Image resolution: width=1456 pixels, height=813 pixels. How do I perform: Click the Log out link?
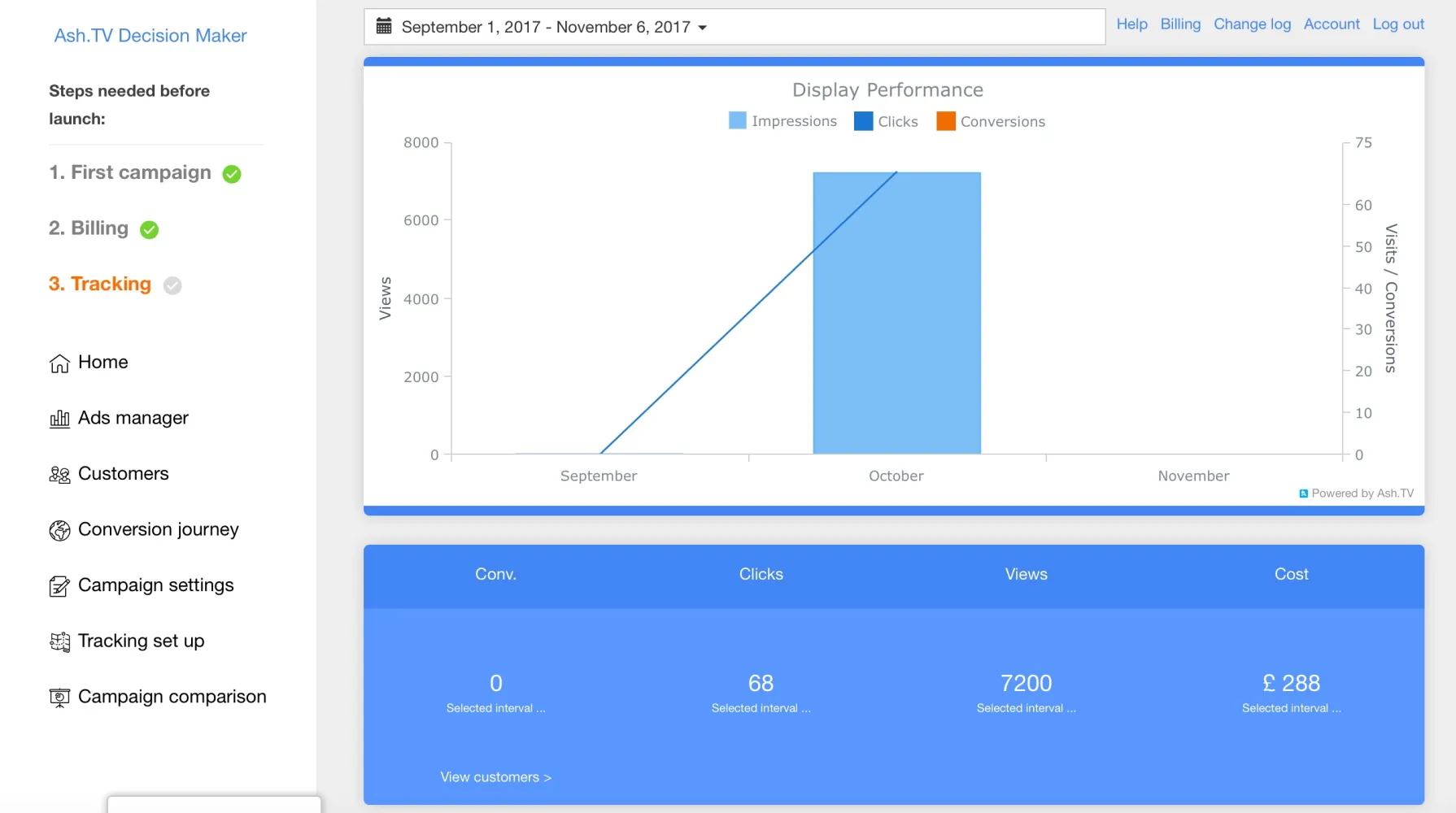(1398, 24)
